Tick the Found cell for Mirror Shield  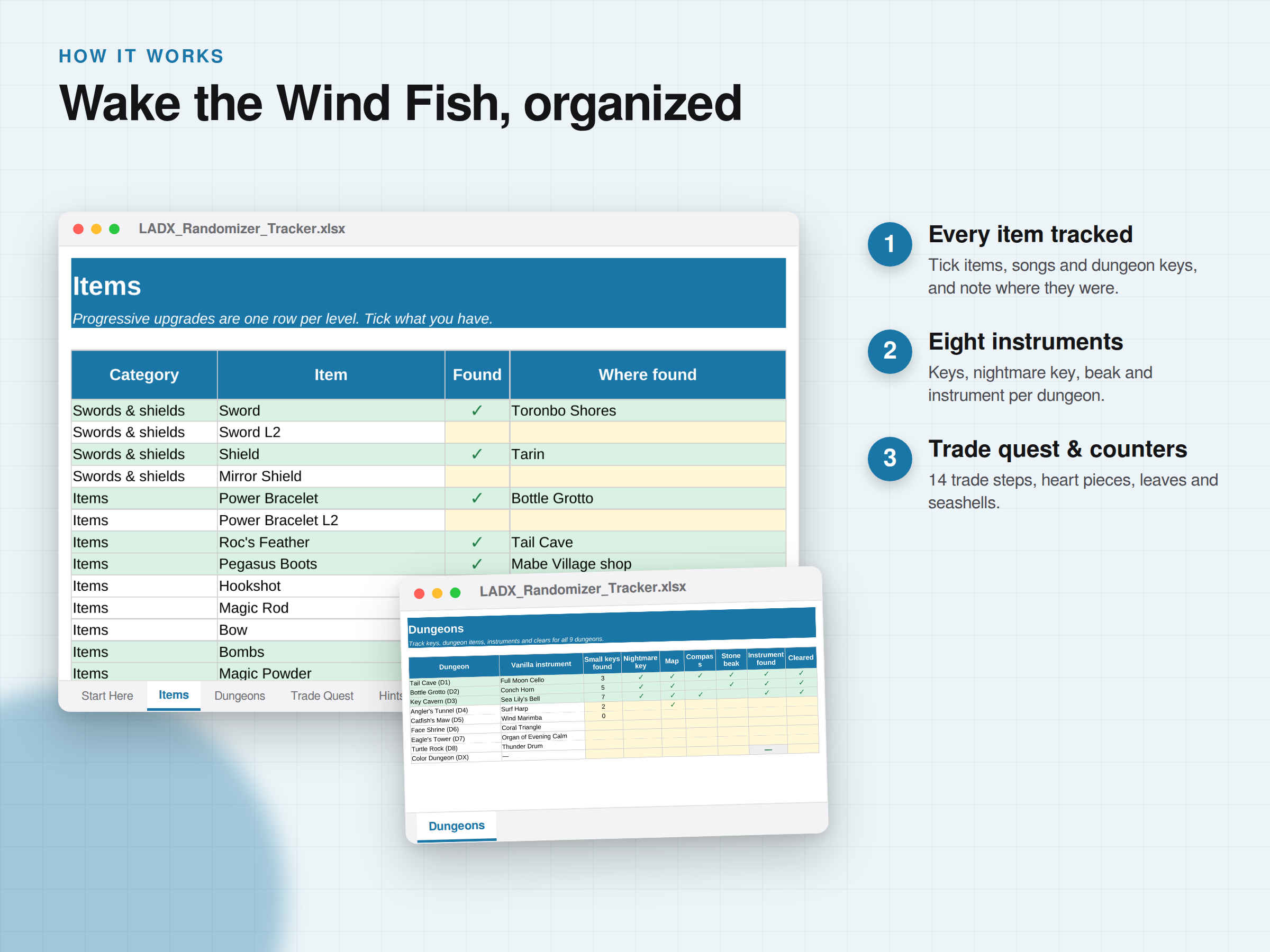477,477
